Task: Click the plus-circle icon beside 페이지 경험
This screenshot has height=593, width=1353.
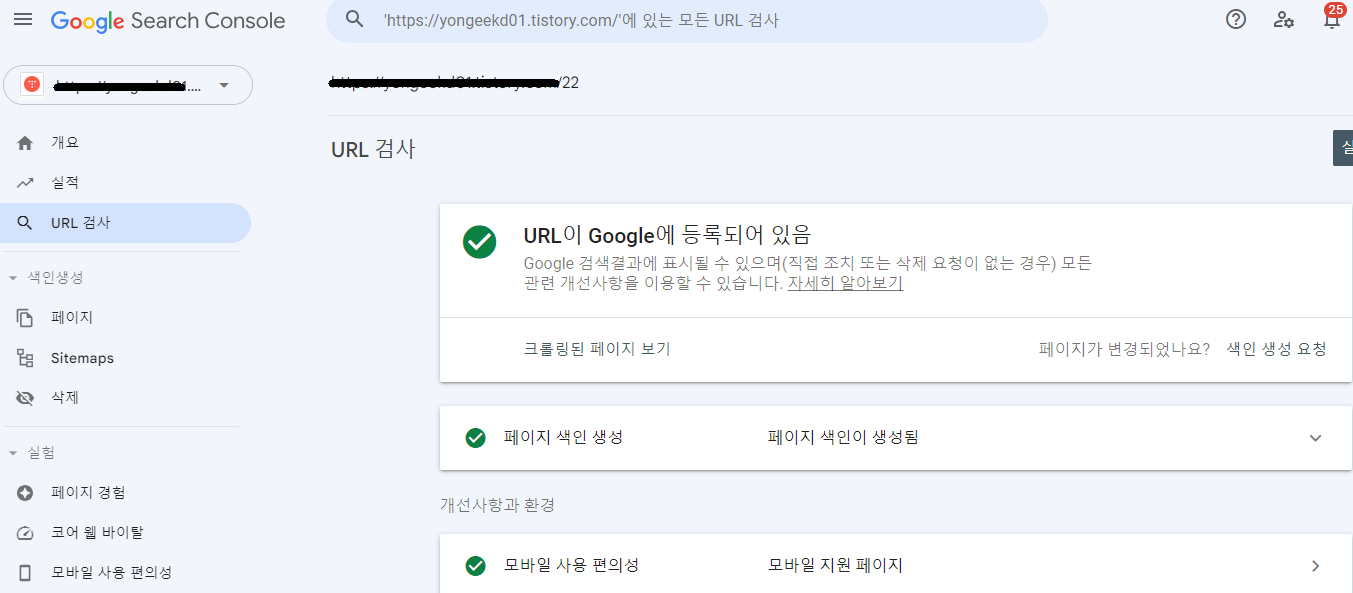Action: point(26,493)
